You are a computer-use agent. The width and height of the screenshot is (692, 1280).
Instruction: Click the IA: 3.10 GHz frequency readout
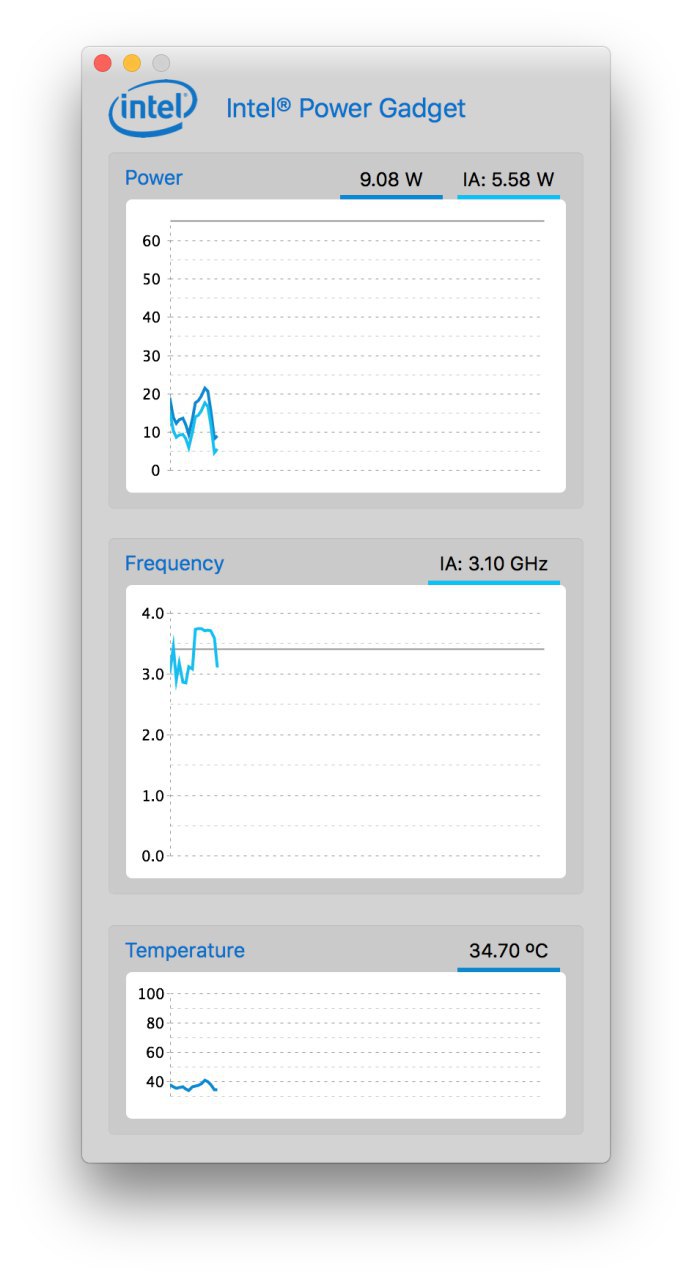click(x=494, y=564)
